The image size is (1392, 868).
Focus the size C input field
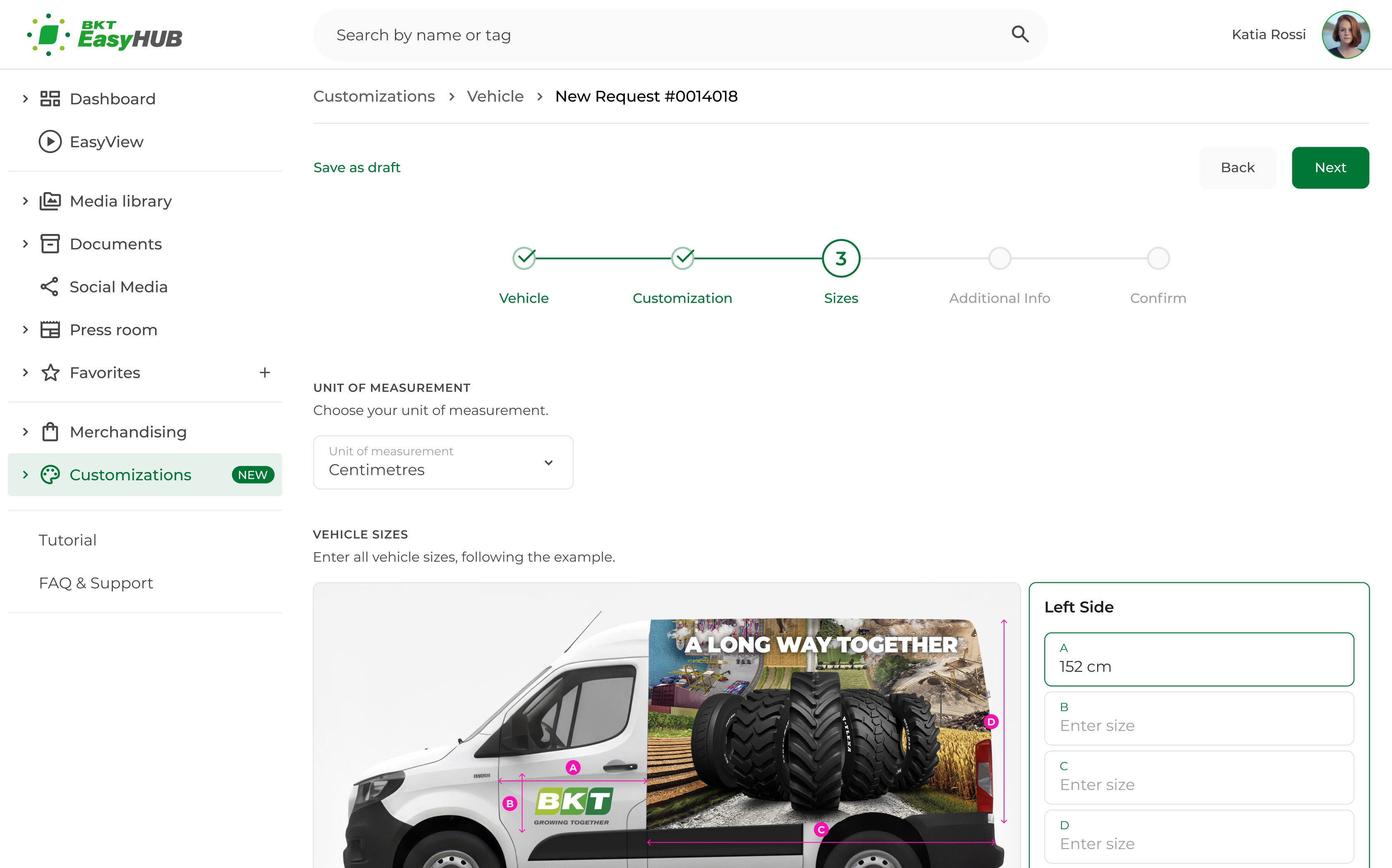point(1199,777)
